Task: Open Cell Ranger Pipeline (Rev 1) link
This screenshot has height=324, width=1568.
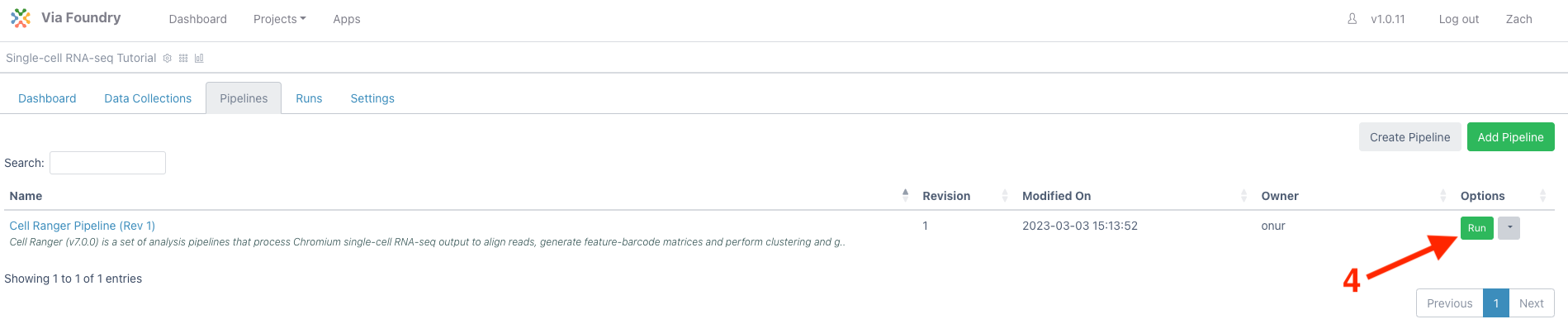Action: pyautogui.click(x=83, y=226)
